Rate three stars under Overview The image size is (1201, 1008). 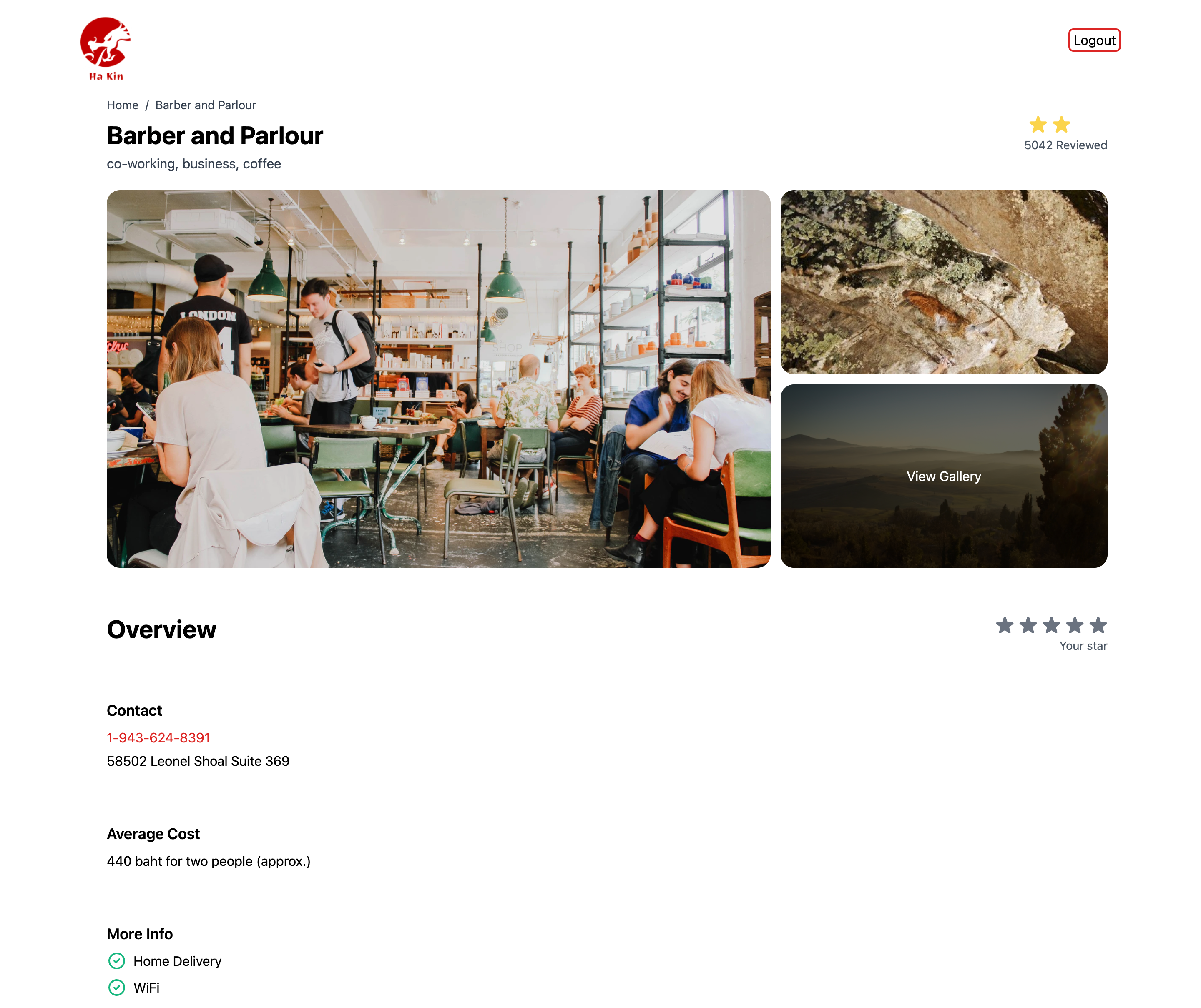click(1052, 625)
